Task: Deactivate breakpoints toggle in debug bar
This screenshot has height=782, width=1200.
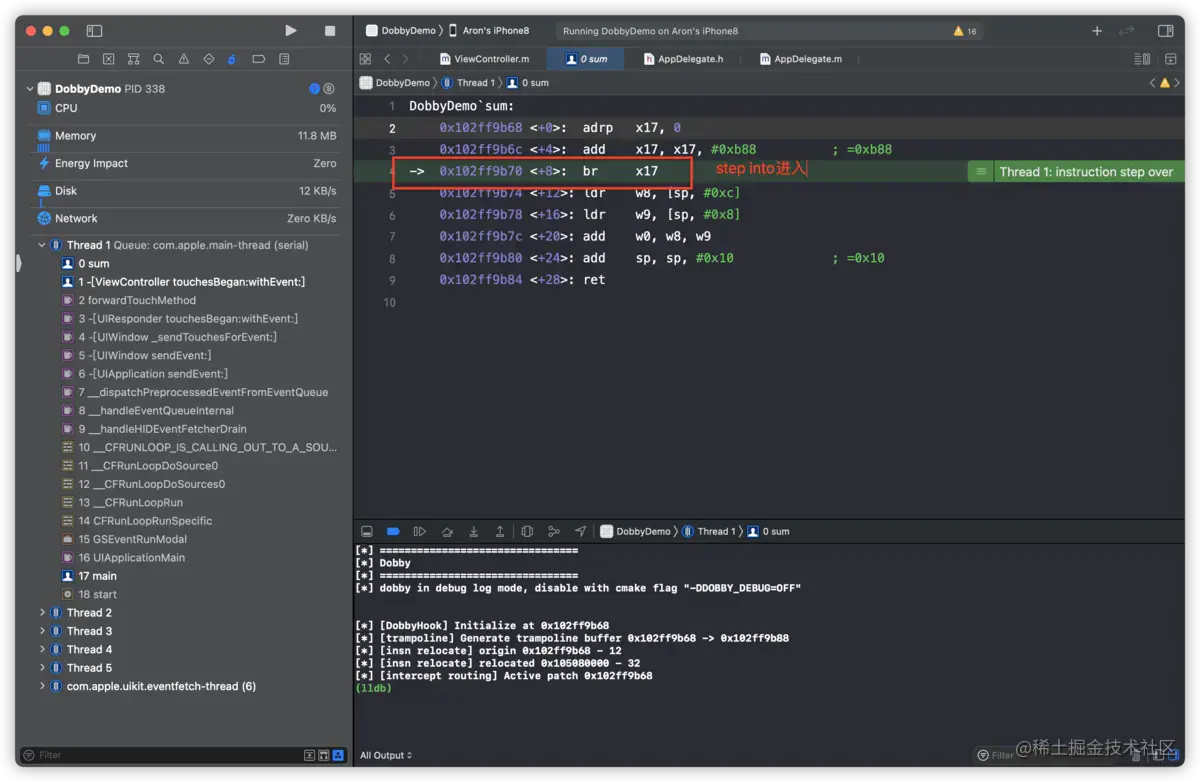Action: (393, 532)
